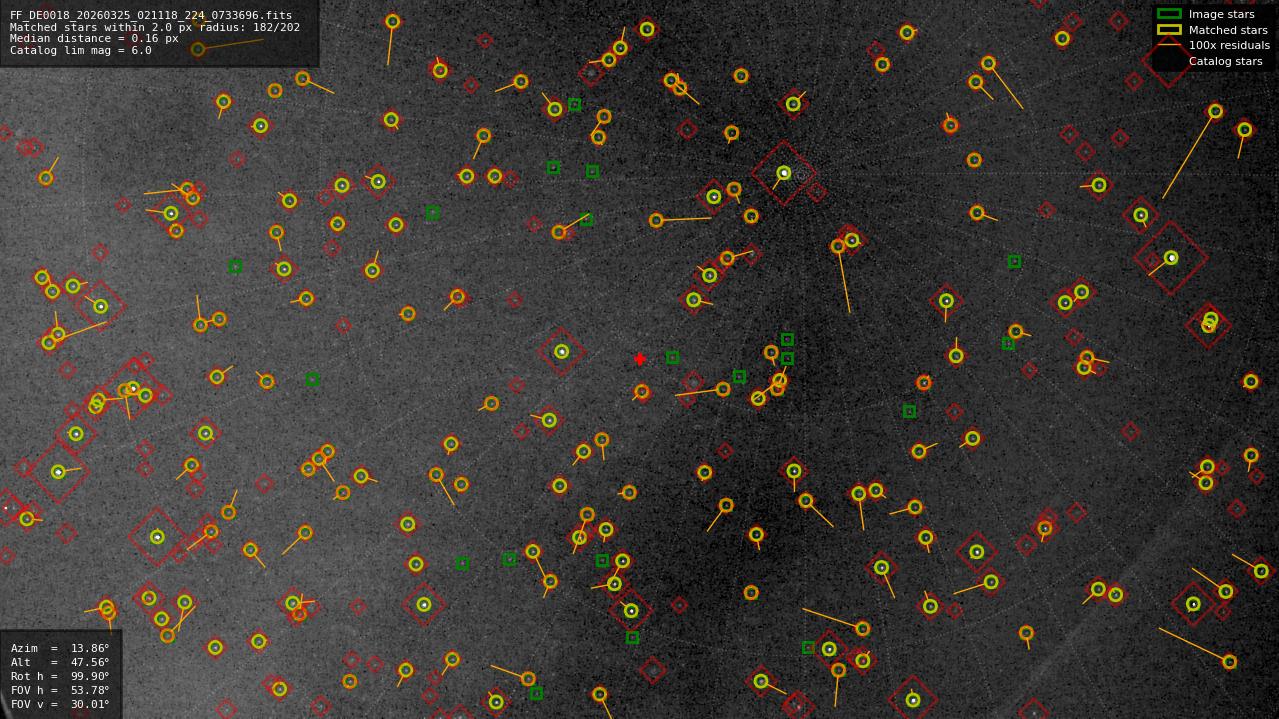Click the red center cross marker
This screenshot has width=1279, height=719.
coord(640,359)
